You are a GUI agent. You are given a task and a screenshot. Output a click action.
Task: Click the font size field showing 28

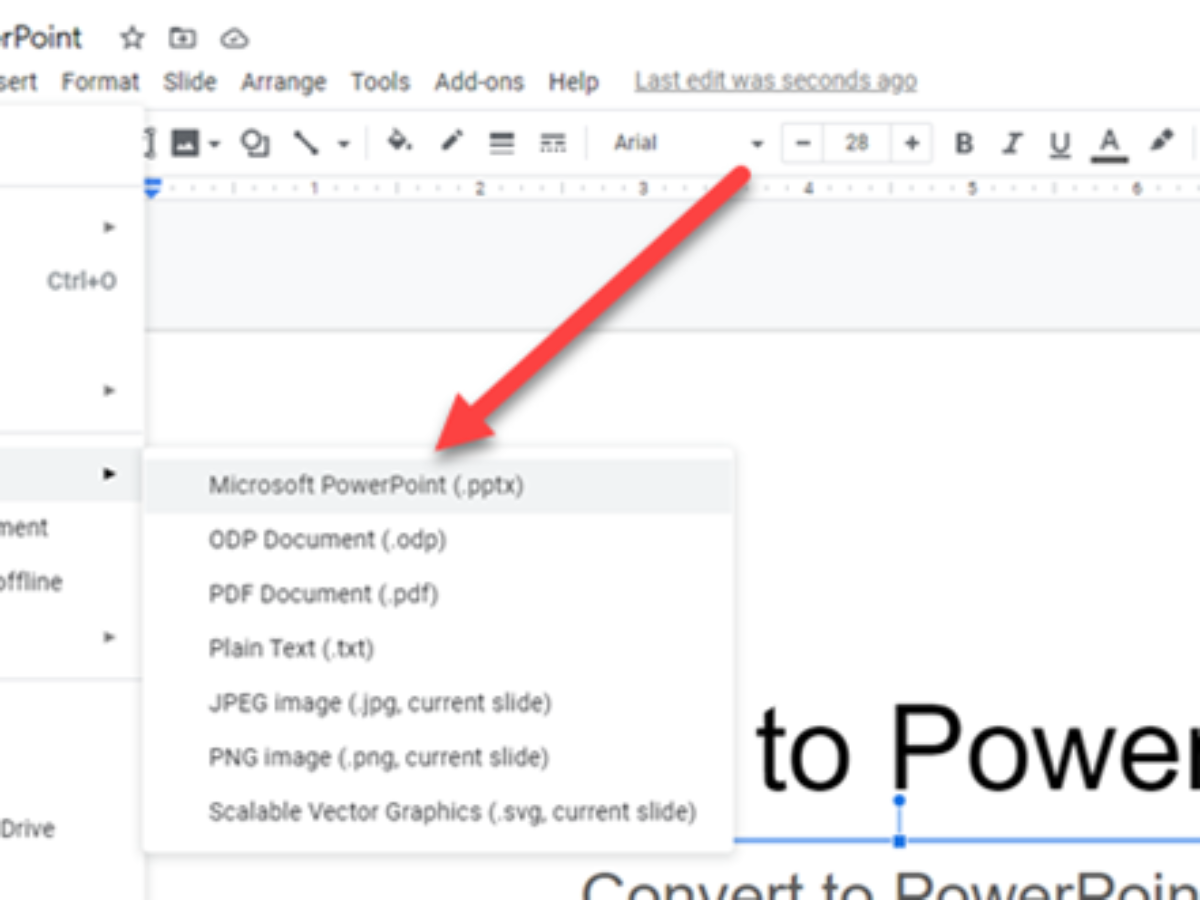856,143
